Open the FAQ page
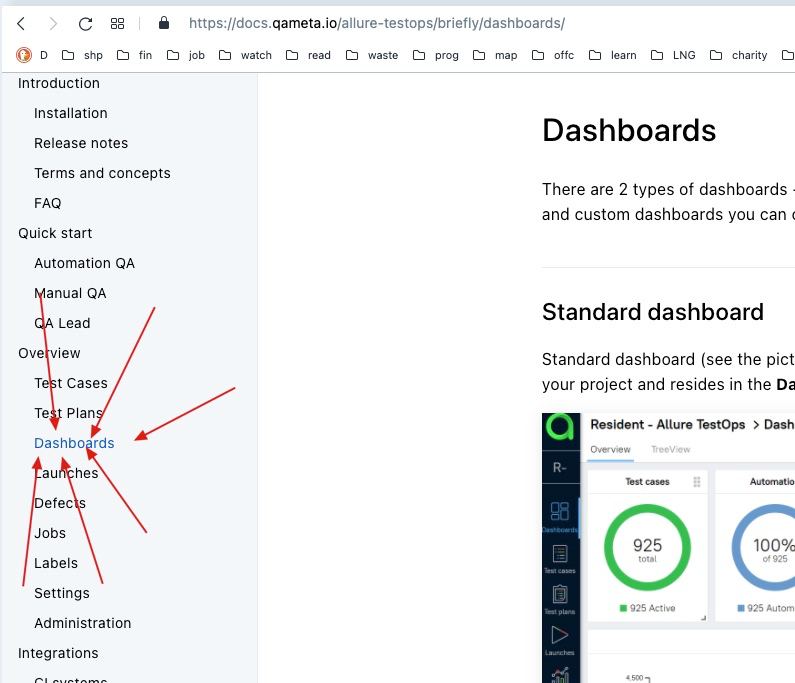 pos(48,203)
